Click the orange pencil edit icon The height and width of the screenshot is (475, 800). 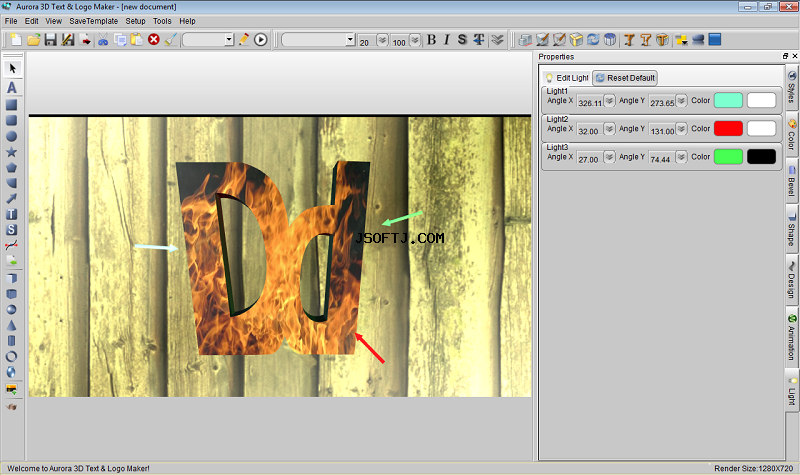pos(244,39)
